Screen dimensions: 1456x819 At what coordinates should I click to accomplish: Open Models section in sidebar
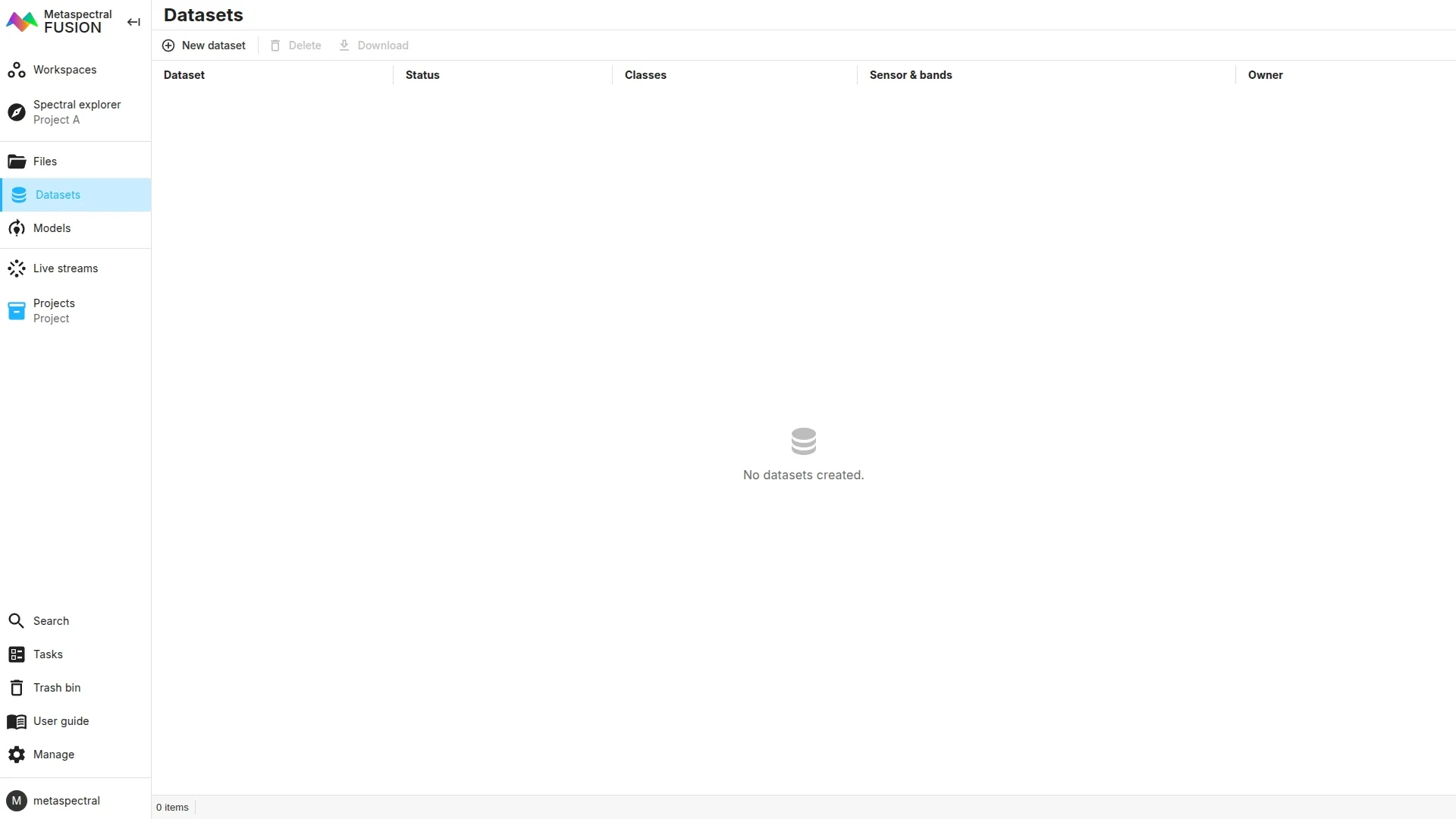[52, 228]
